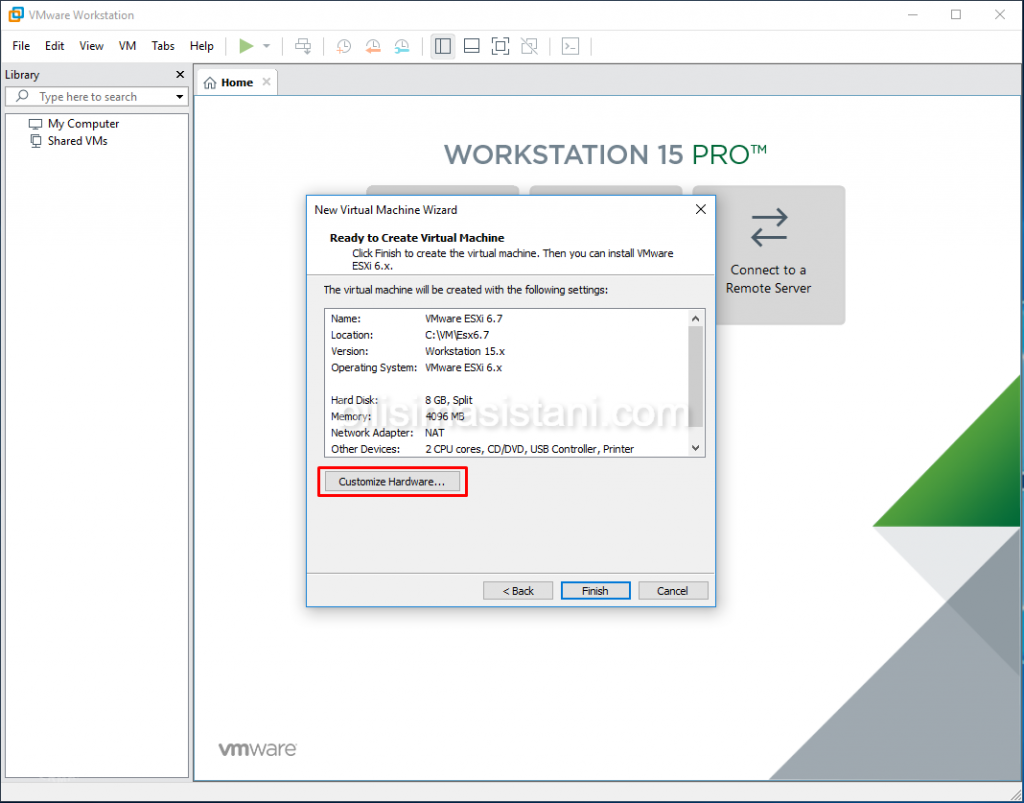Close the wizard dialog with X
This screenshot has width=1024, height=803.
point(701,209)
